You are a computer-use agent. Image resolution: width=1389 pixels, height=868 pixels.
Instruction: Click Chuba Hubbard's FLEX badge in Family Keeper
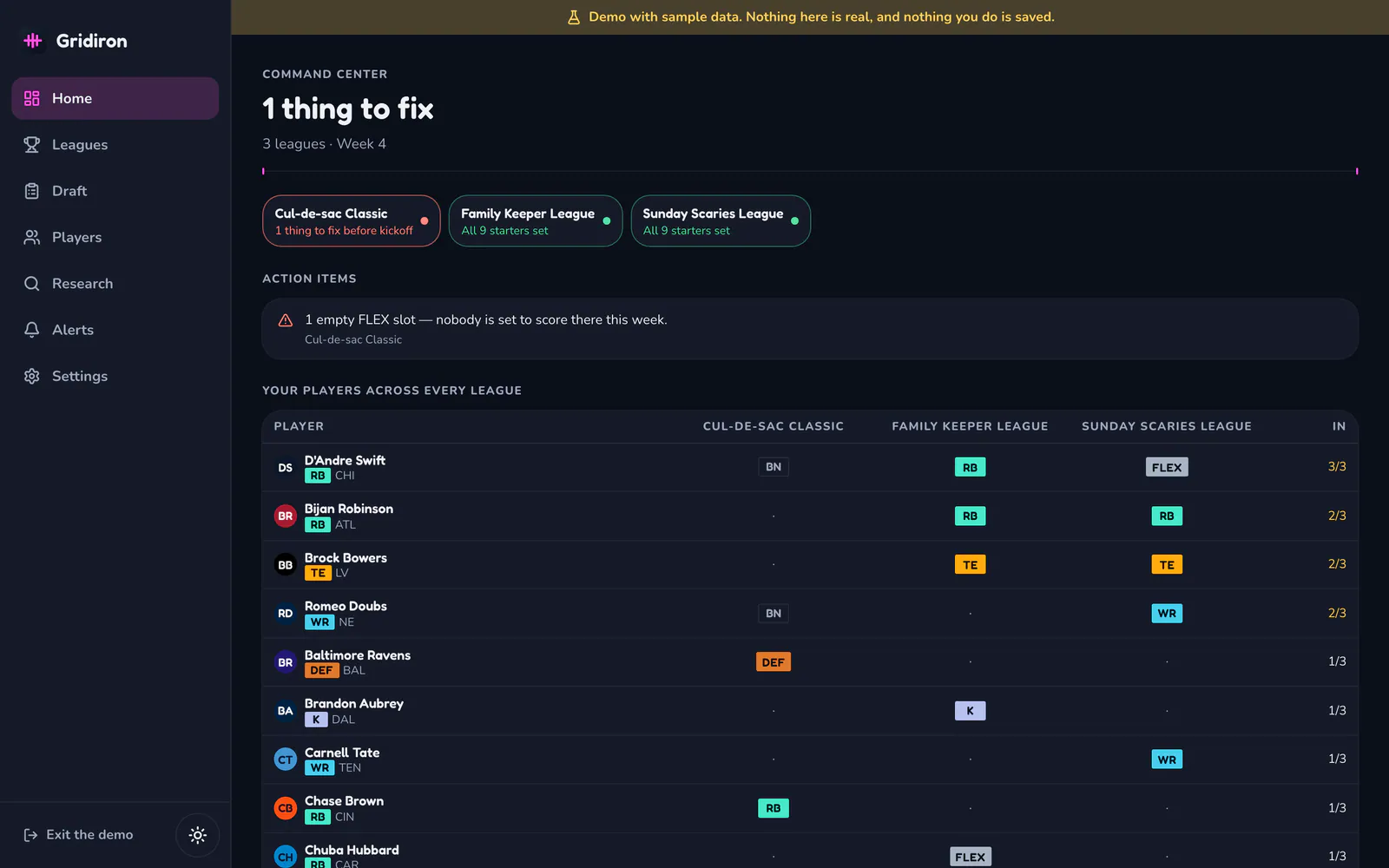pyautogui.click(x=970, y=857)
